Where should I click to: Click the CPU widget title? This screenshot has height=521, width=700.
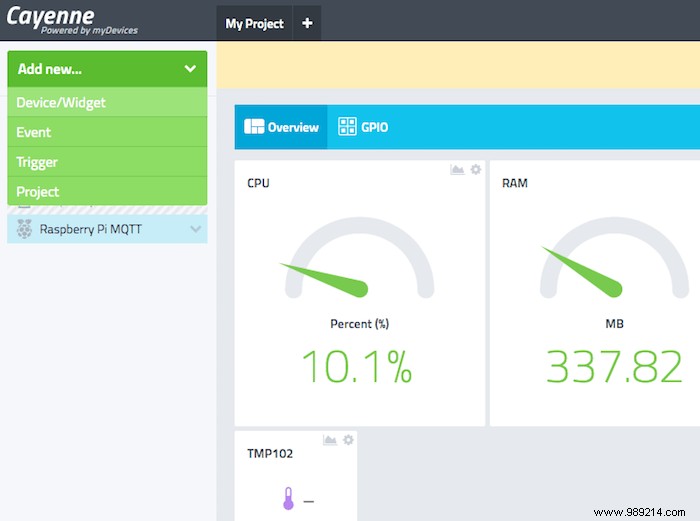click(x=258, y=183)
